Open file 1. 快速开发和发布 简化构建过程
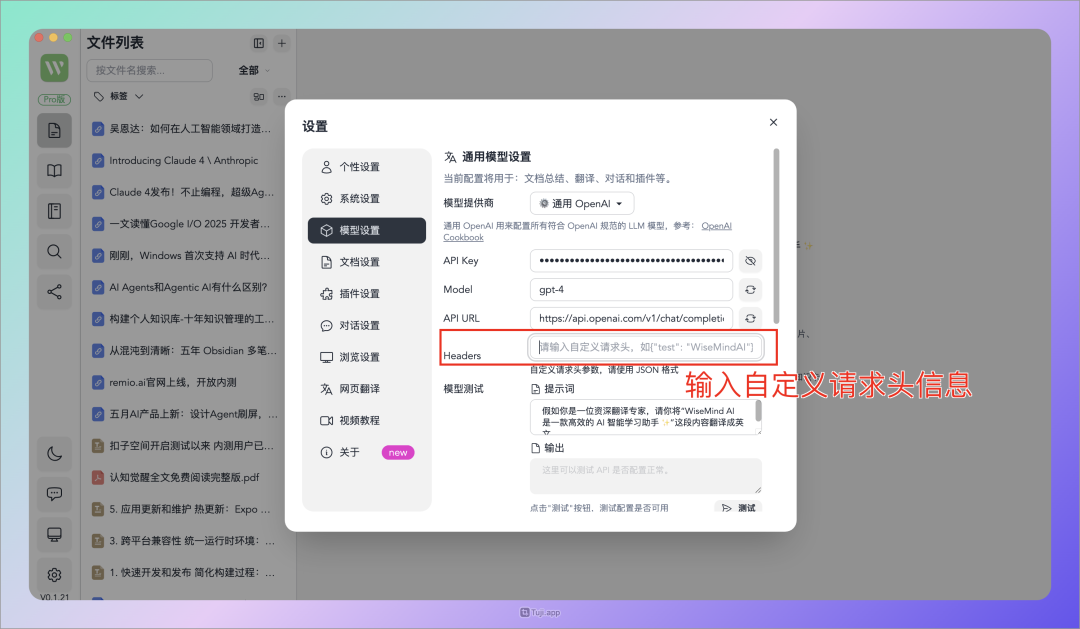 click(x=185, y=573)
